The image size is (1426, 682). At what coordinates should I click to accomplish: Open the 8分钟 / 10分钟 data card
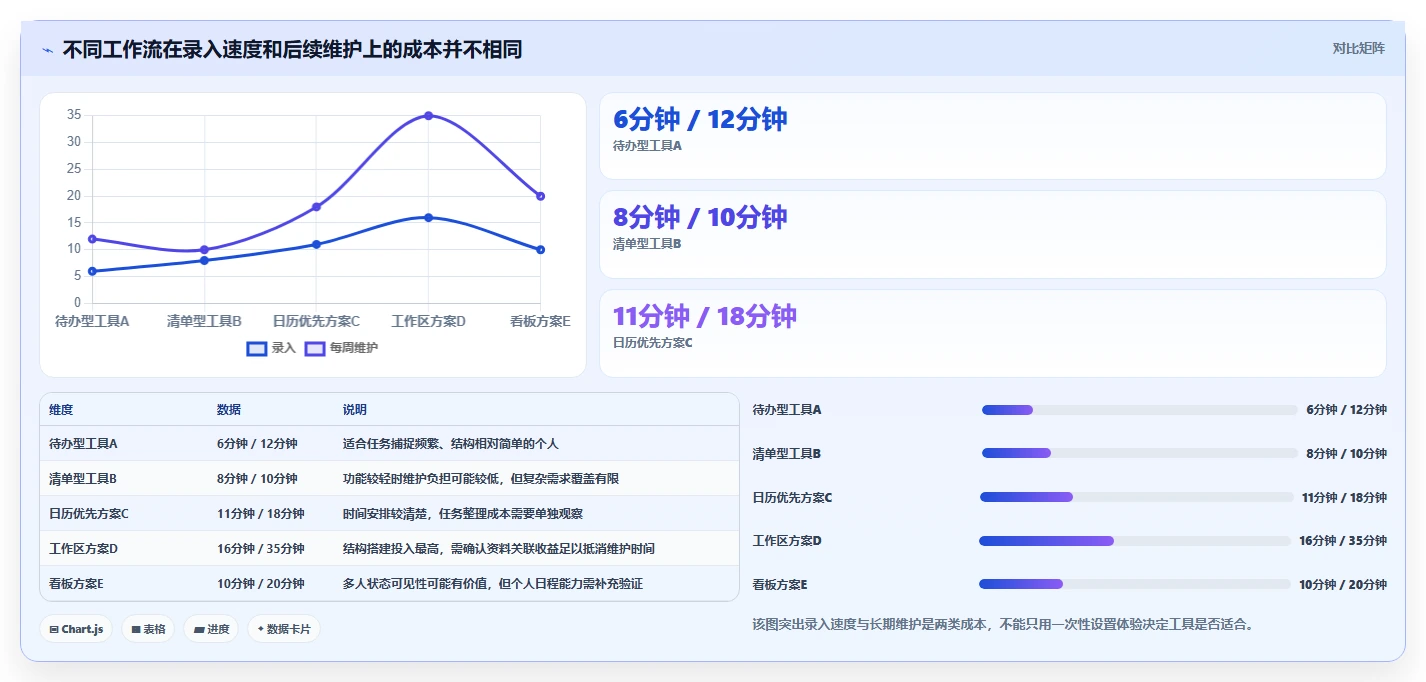pos(992,234)
